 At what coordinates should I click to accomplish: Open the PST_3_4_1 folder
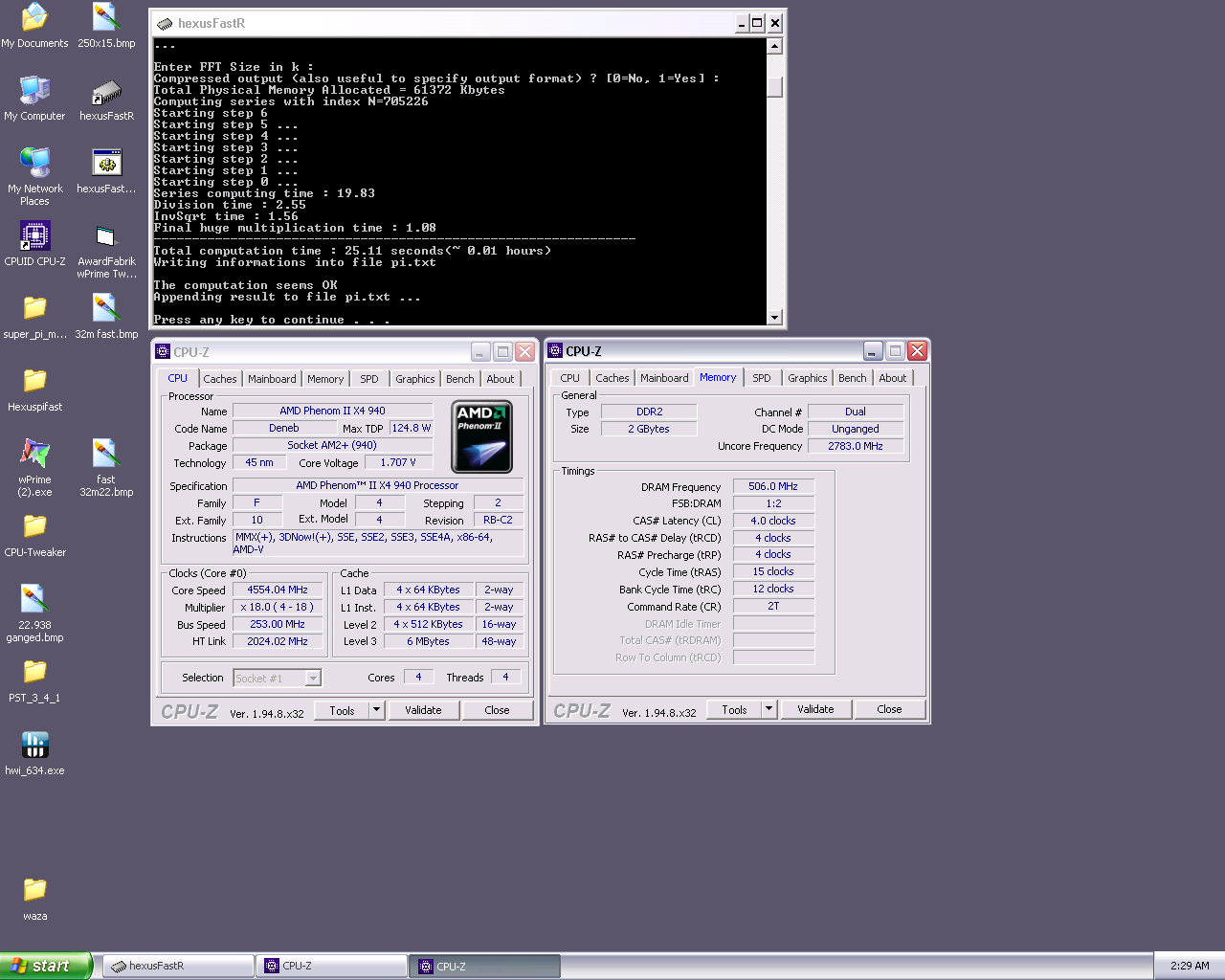pos(34,680)
